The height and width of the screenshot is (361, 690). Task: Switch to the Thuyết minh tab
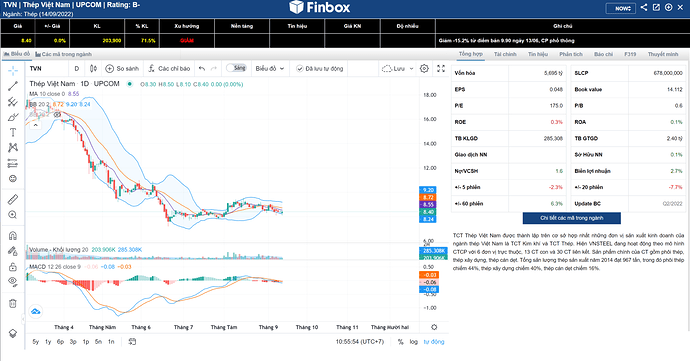(x=663, y=54)
